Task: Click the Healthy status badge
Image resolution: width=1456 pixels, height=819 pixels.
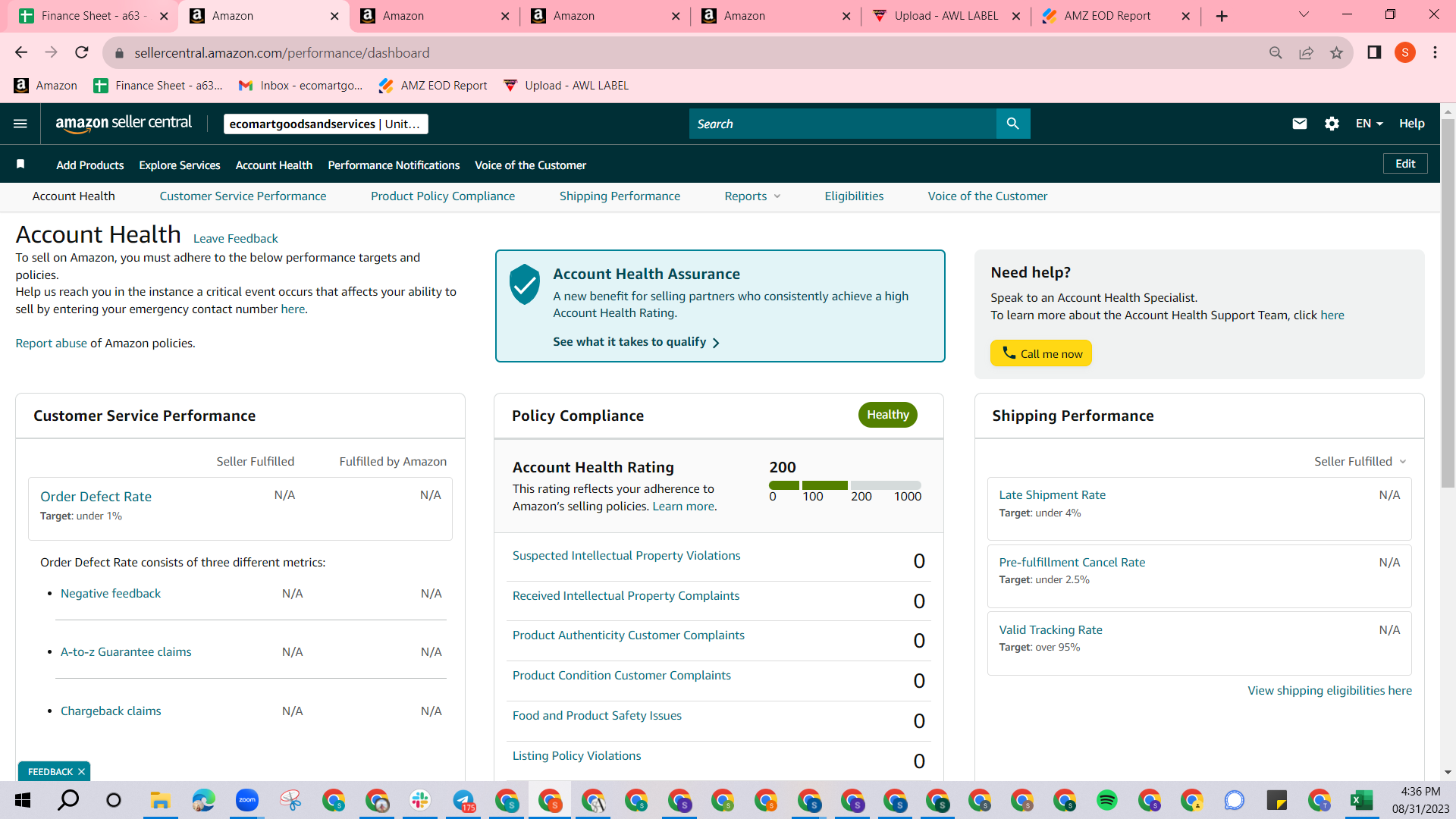Action: click(x=887, y=415)
